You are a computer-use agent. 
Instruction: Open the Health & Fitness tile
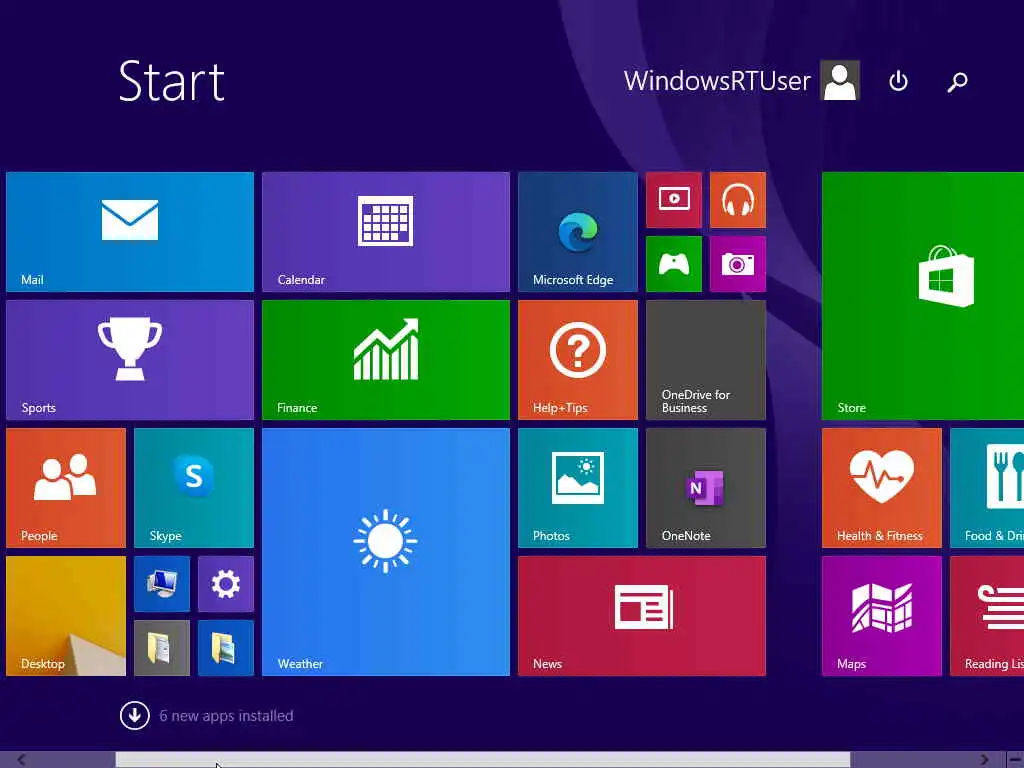[x=882, y=488]
